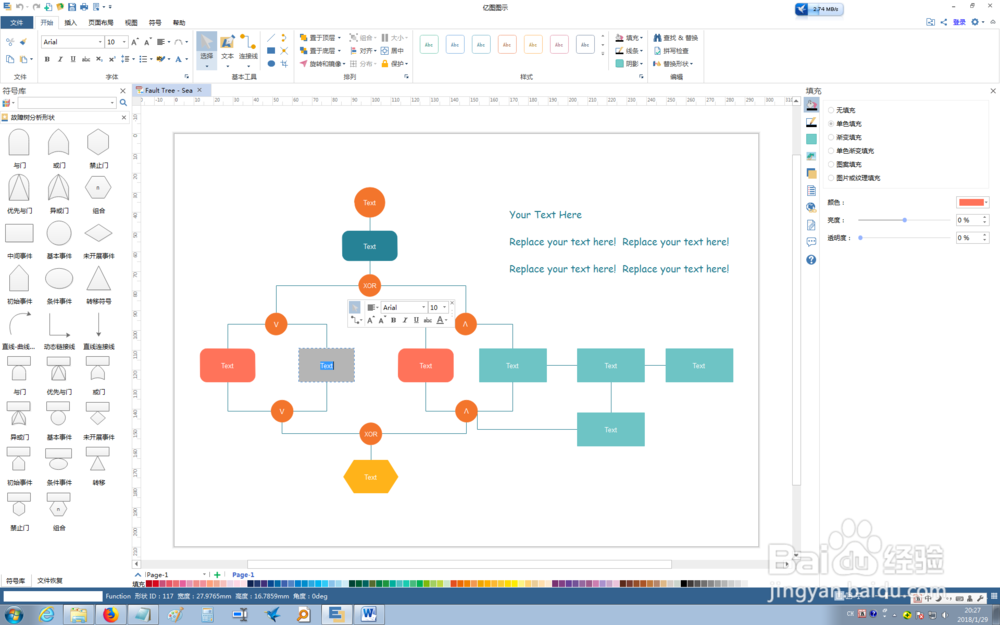Click the symbol library search magnifier
This screenshot has height=625, width=1000.
[123, 103]
